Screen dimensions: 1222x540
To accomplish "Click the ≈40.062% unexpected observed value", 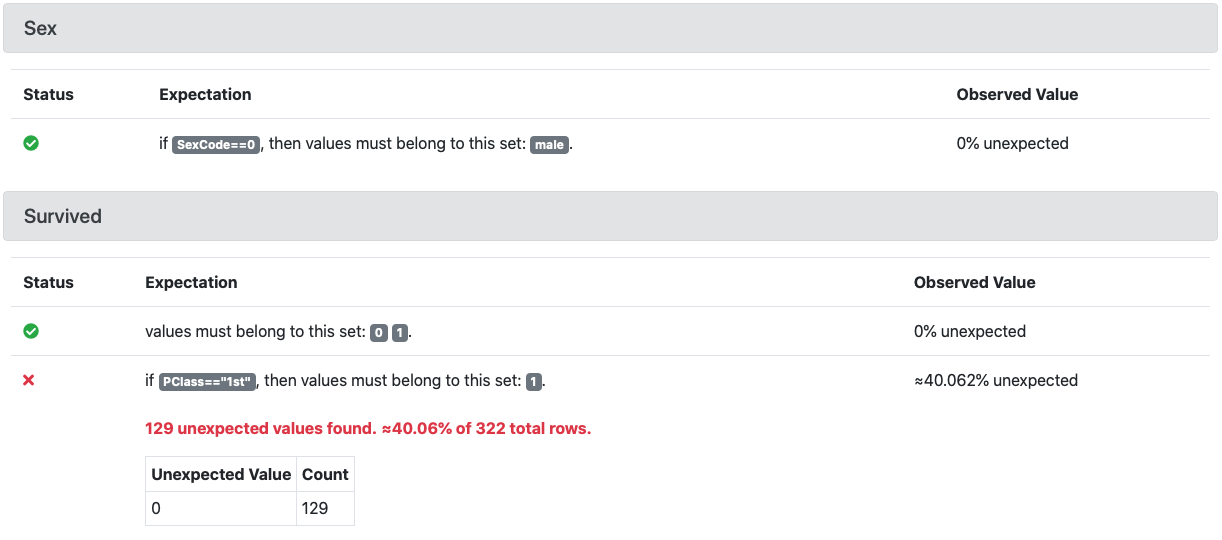I will click(995, 380).
